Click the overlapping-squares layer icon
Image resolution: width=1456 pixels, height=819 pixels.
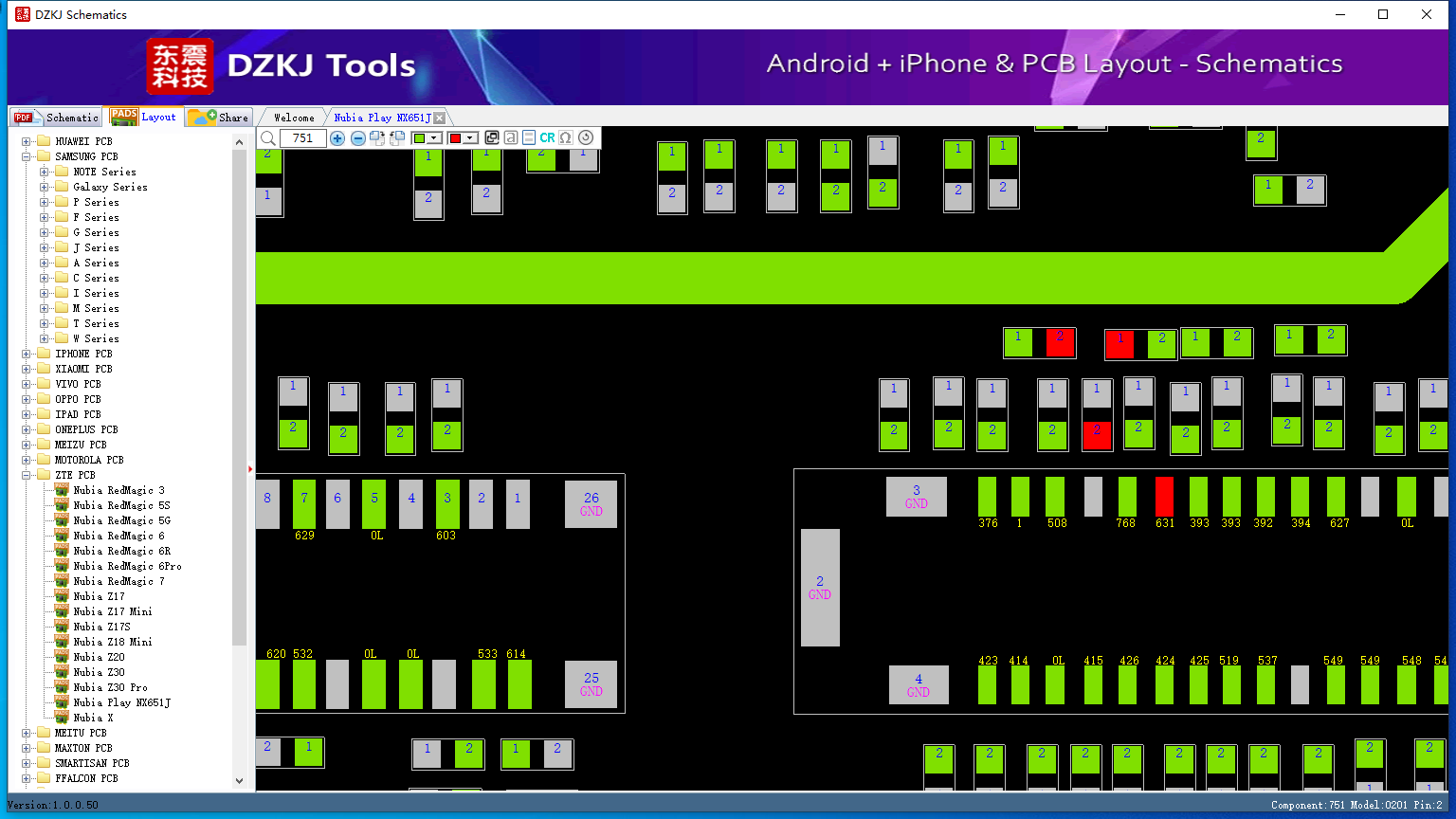coord(492,138)
